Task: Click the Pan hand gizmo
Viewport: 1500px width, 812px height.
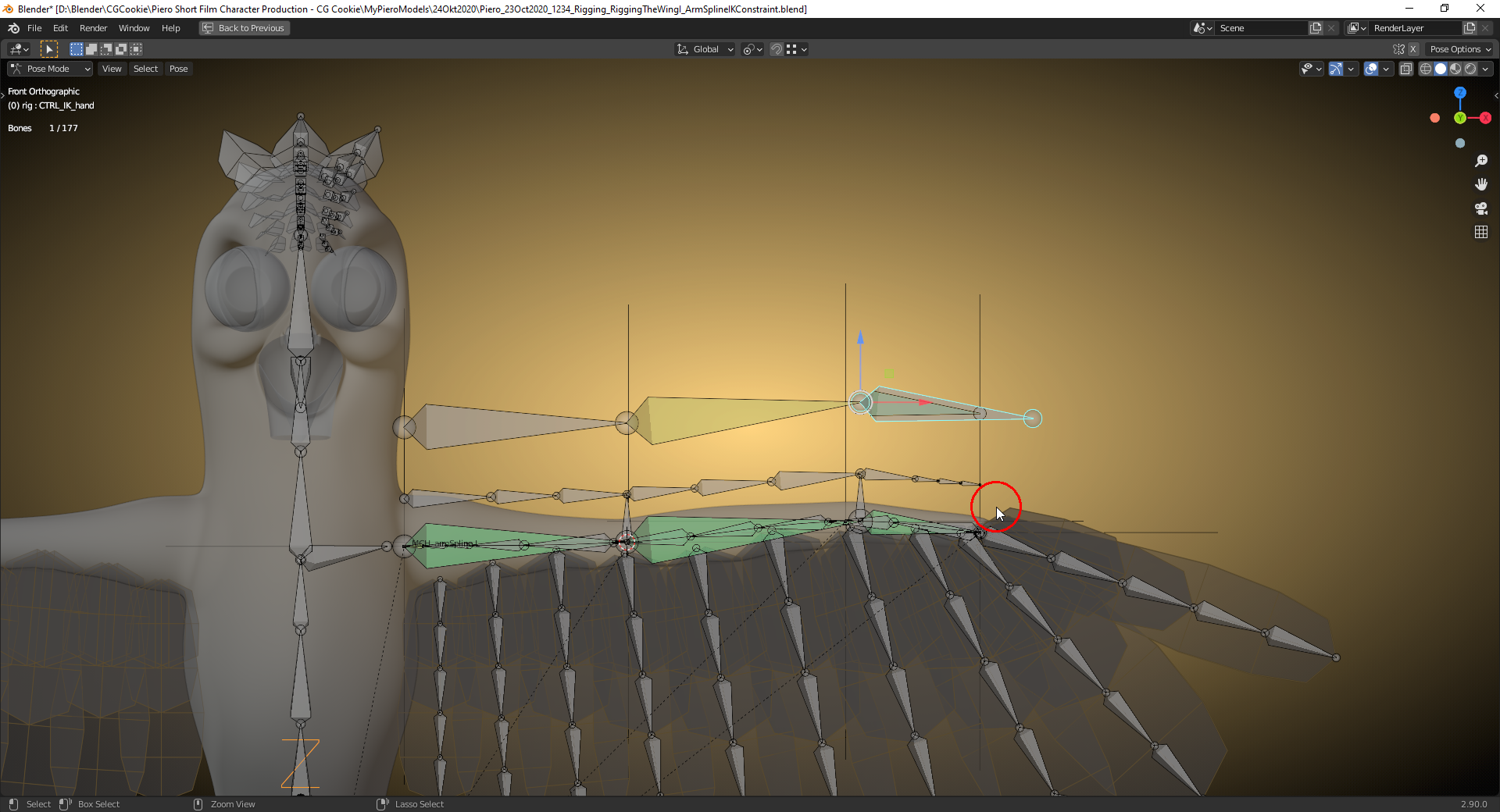Action: pyautogui.click(x=1481, y=184)
